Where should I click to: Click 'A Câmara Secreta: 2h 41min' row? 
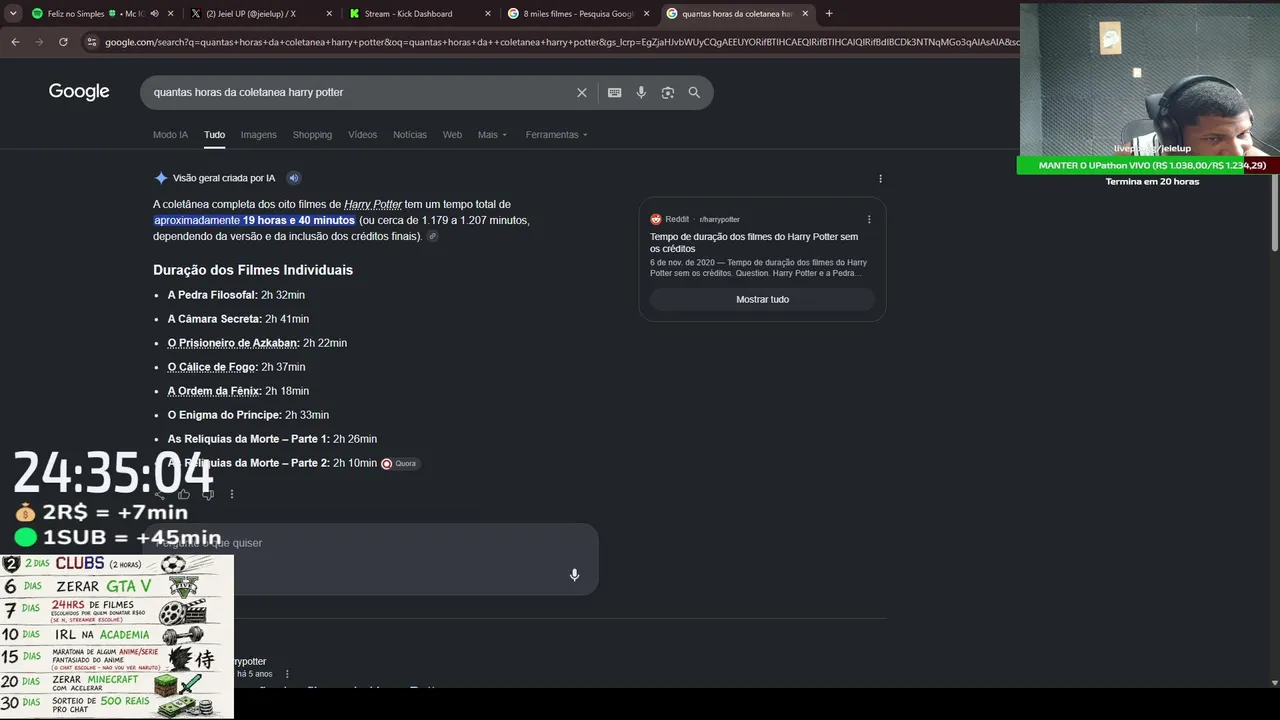point(238,319)
